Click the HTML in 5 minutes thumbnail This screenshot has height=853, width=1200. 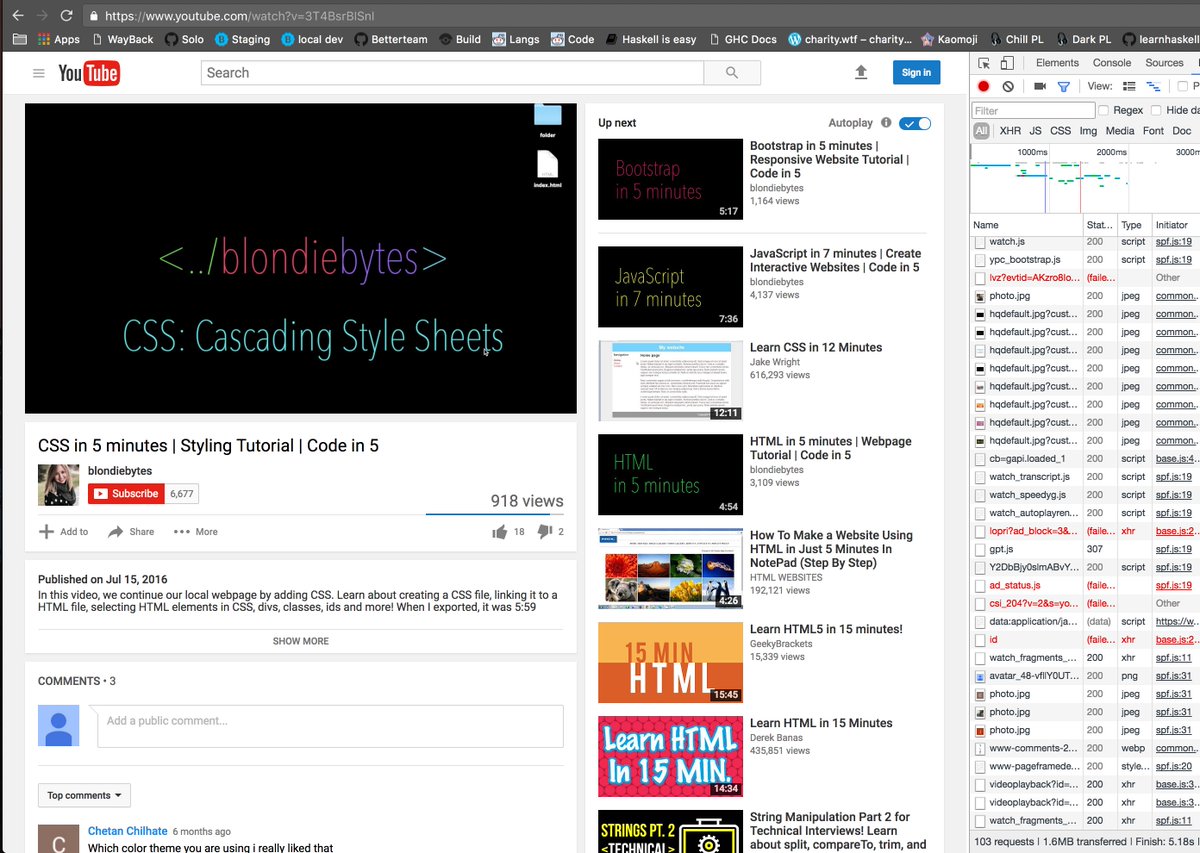[670, 475]
